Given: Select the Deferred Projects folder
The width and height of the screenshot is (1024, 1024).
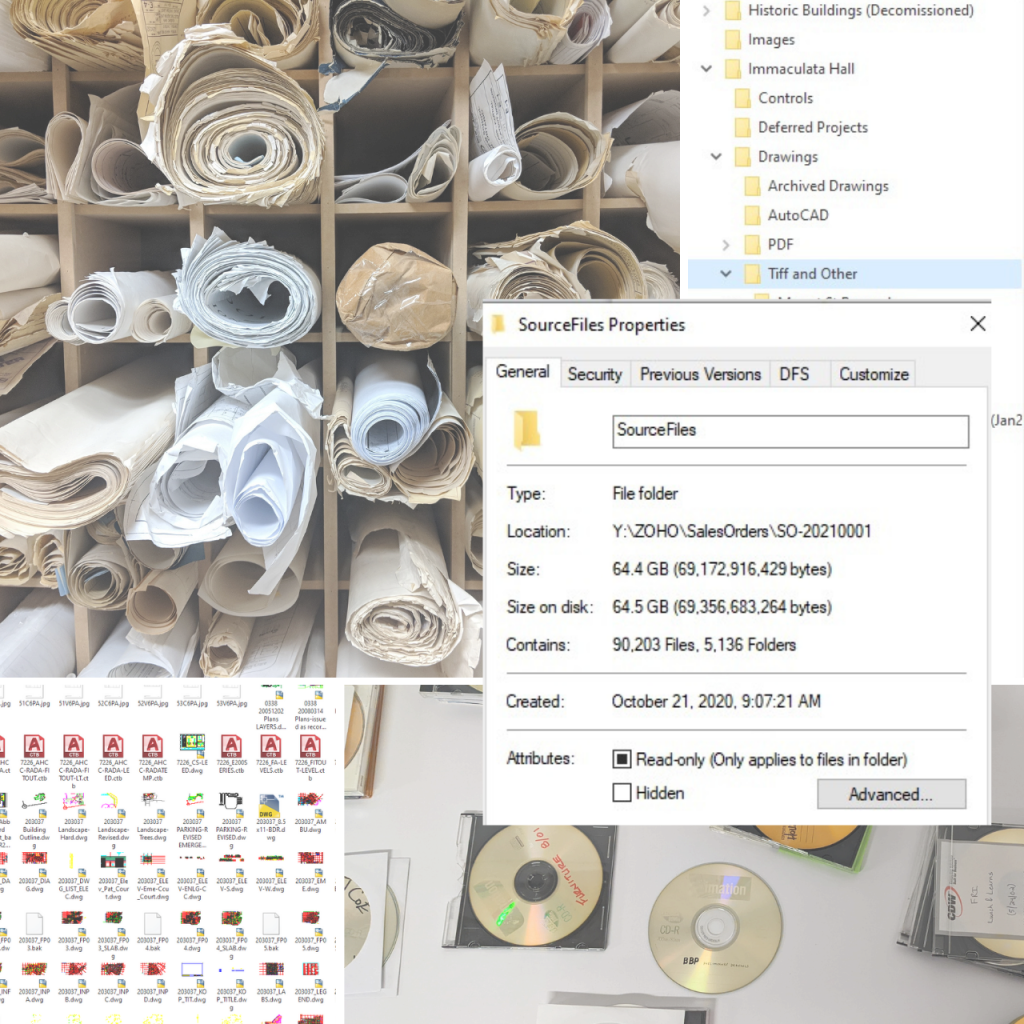Looking at the screenshot, I should click(812, 128).
